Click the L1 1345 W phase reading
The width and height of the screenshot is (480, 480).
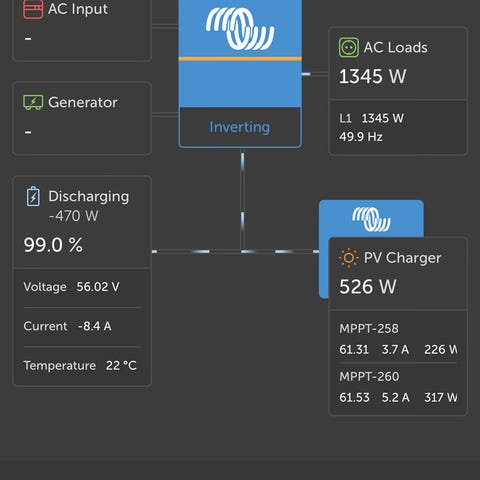(371, 118)
